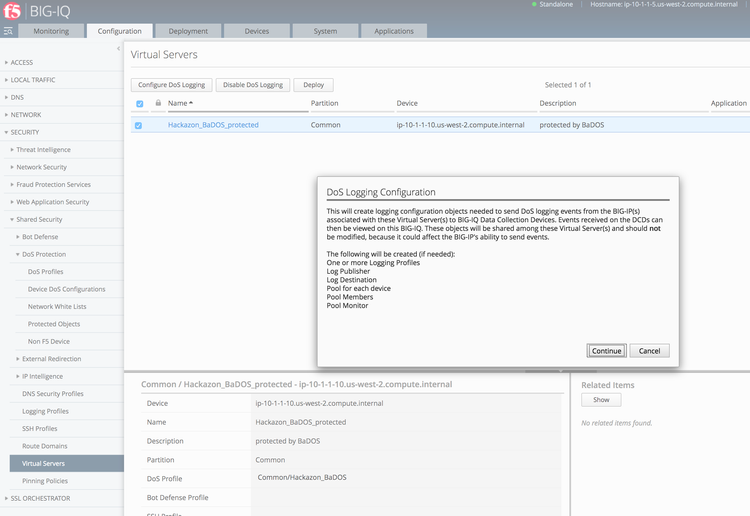750x516 pixels.
Task: Uncheck the Hackazon_BaDOS_protected row checkbox
Action: pyautogui.click(x=139, y=125)
